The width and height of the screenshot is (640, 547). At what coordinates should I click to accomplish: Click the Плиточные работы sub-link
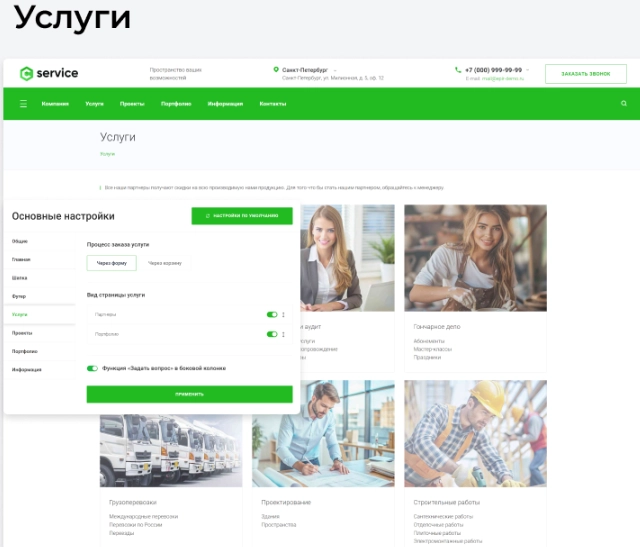point(437,533)
